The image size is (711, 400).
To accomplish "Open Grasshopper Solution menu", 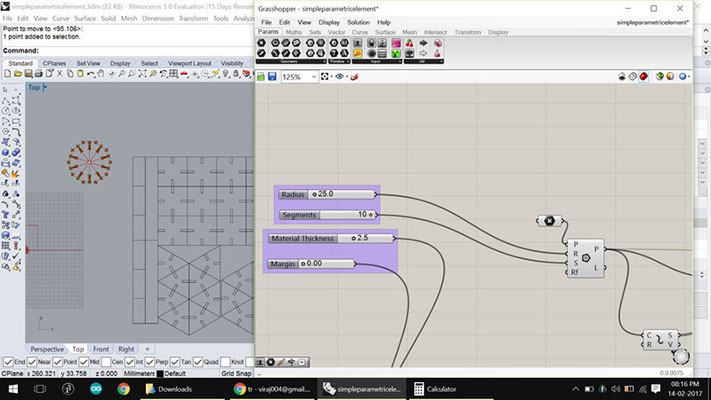I will point(358,22).
